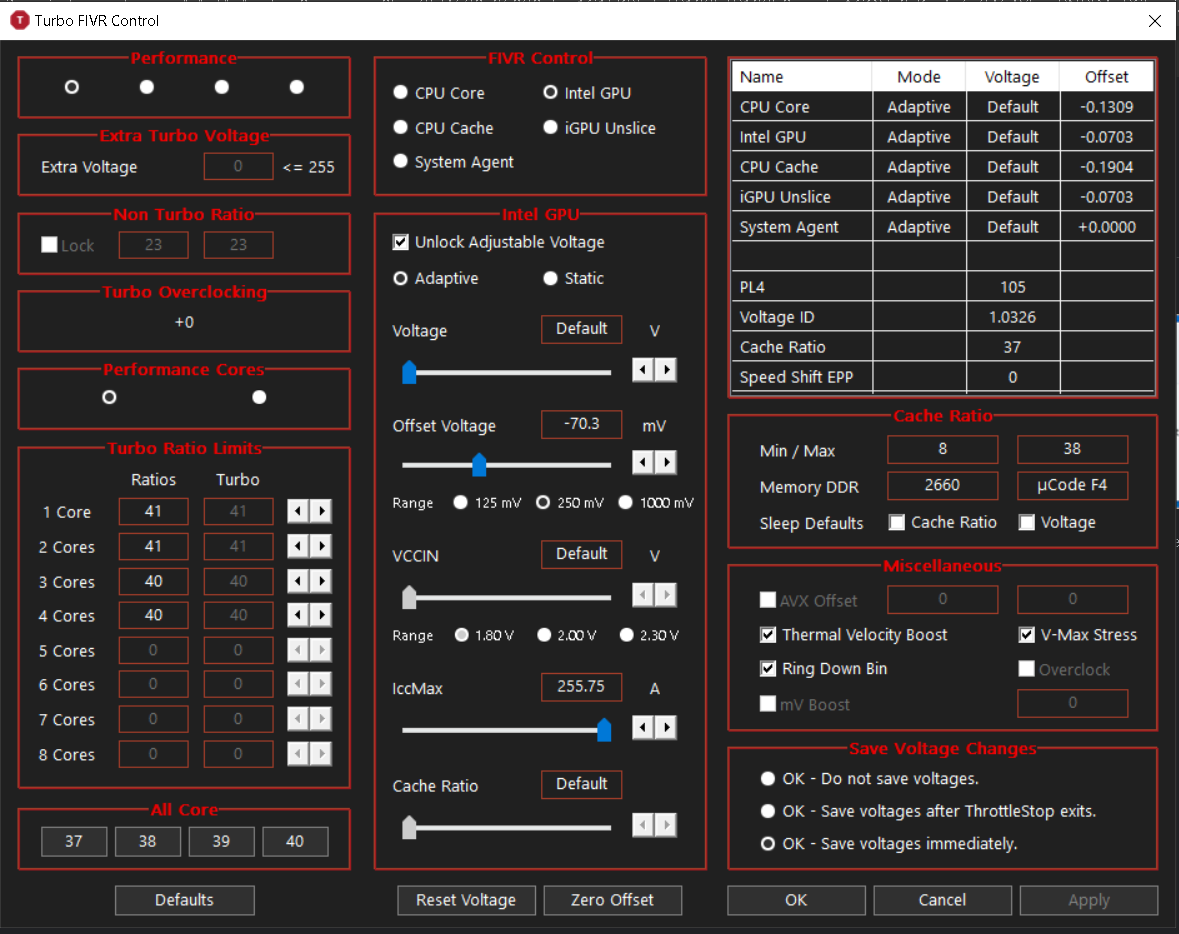The height and width of the screenshot is (934, 1179).
Task: Set All Core ratio to 37
Action: coord(74,842)
